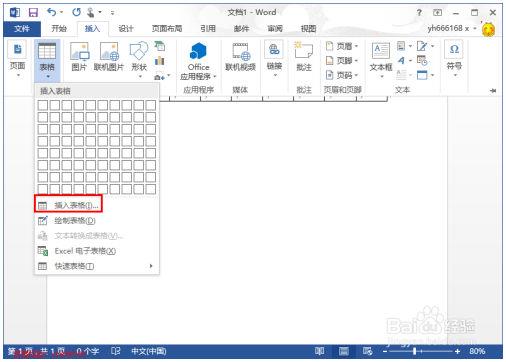Open the 页脚 footer dropdown
The image size is (506, 362).
[x=342, y=61]
